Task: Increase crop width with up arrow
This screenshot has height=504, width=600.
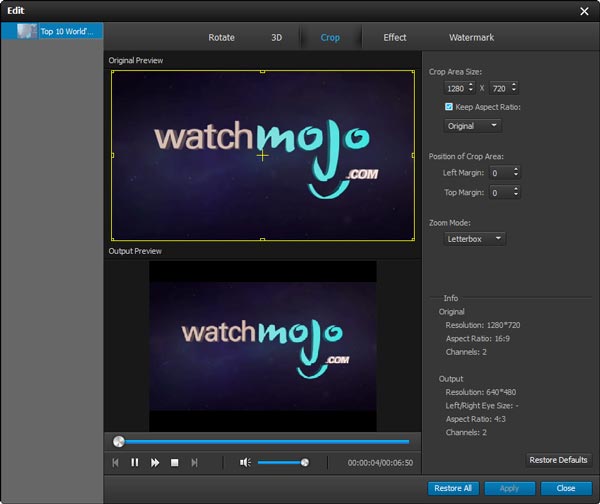Action: (x=471, y=85)
